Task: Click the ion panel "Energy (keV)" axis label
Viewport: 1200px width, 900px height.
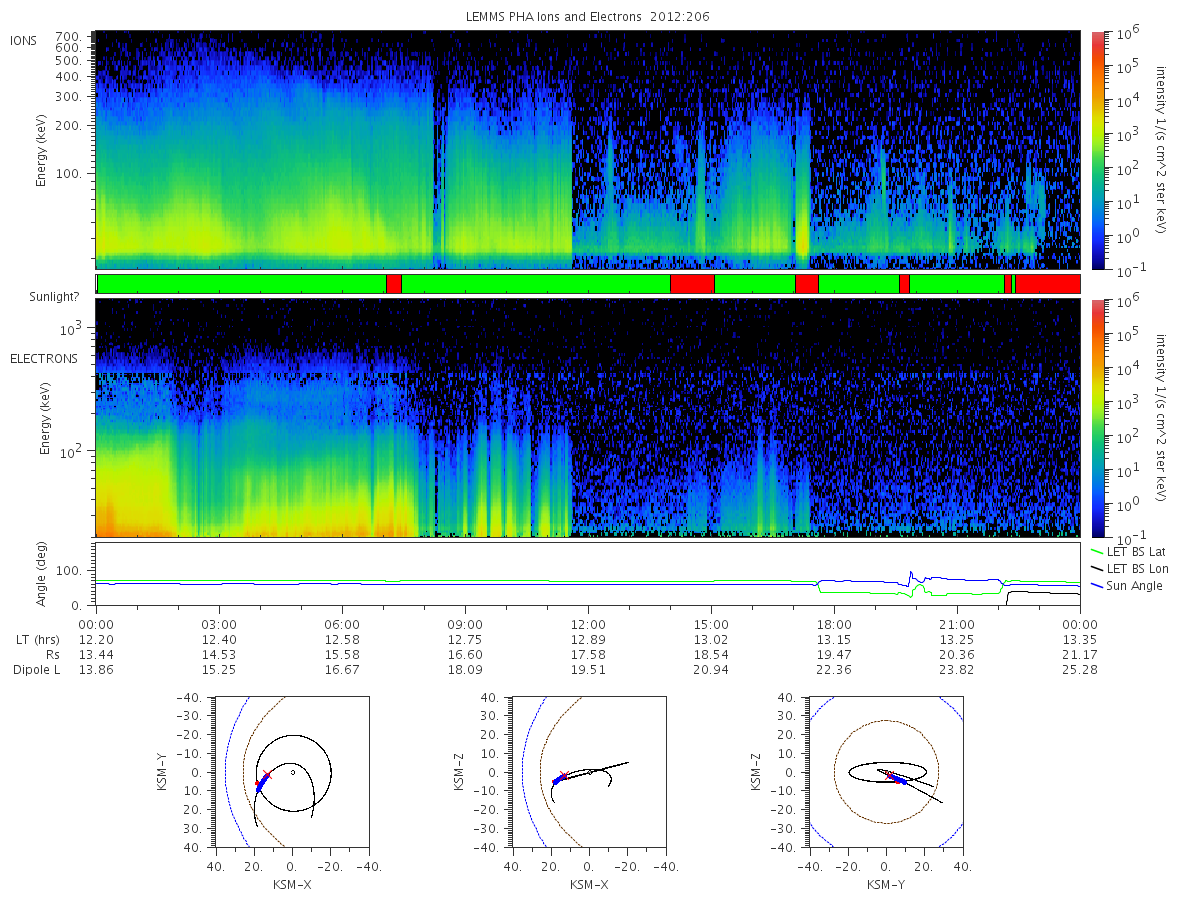Action: (x=42, y=150)
